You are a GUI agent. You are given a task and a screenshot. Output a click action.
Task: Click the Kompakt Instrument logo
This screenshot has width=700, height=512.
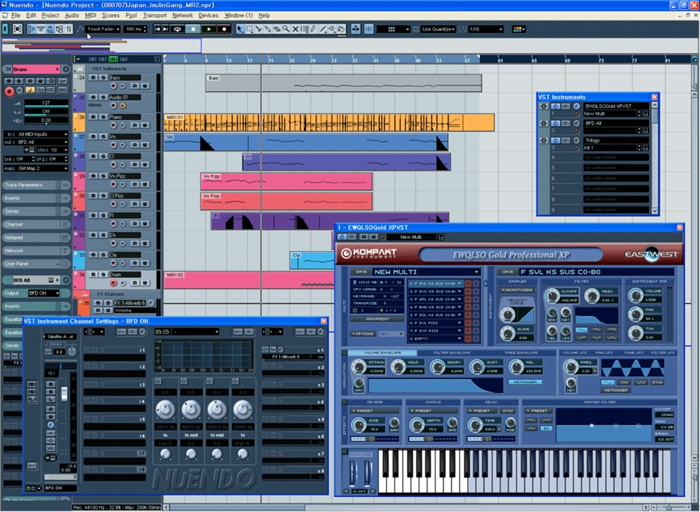(369, 254)
